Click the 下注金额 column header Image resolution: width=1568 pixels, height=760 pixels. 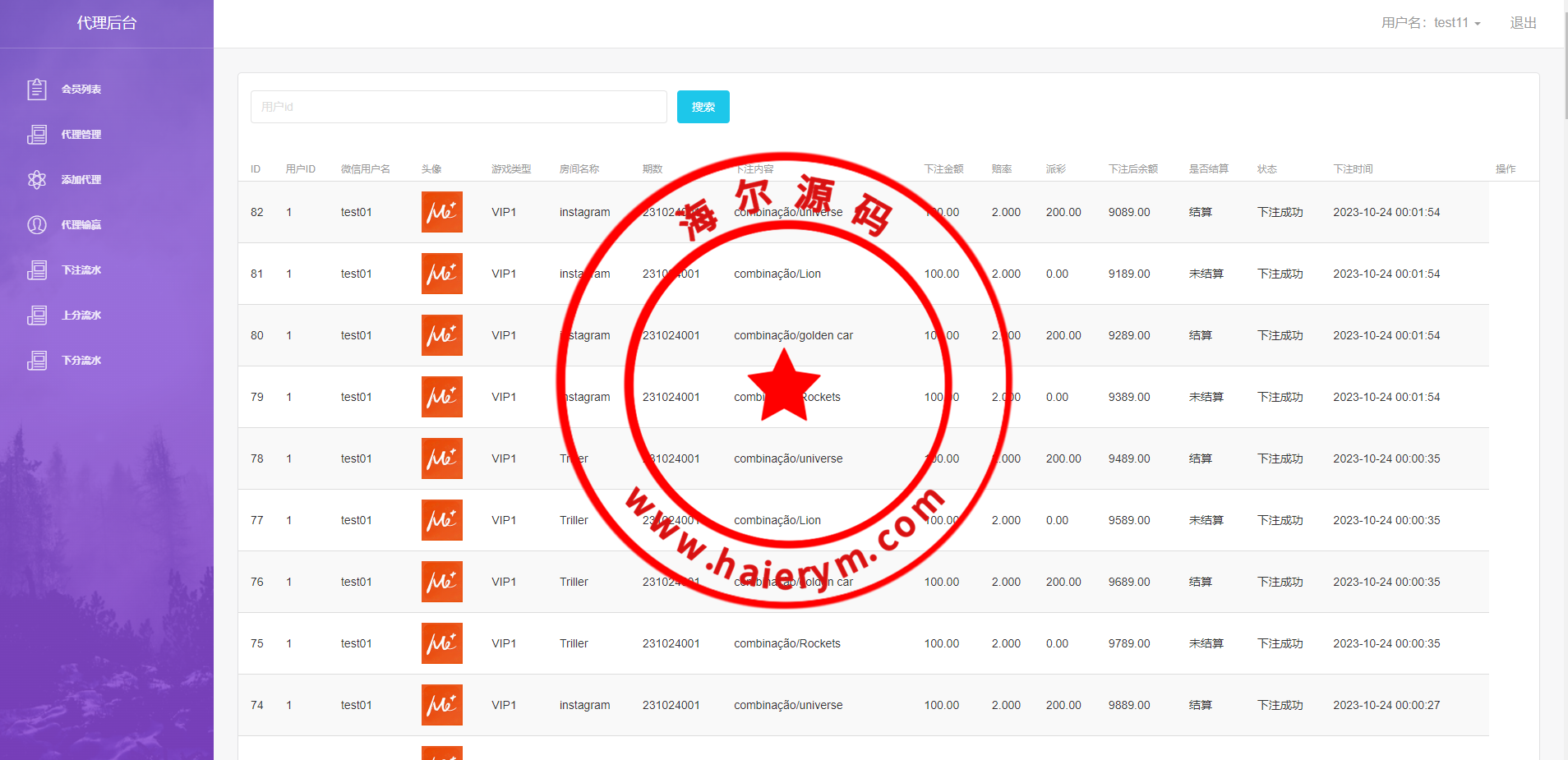click(x=943, y=169)
